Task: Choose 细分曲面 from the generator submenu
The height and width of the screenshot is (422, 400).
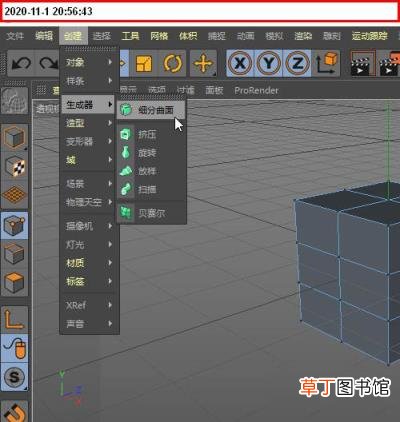Action: 151,110
